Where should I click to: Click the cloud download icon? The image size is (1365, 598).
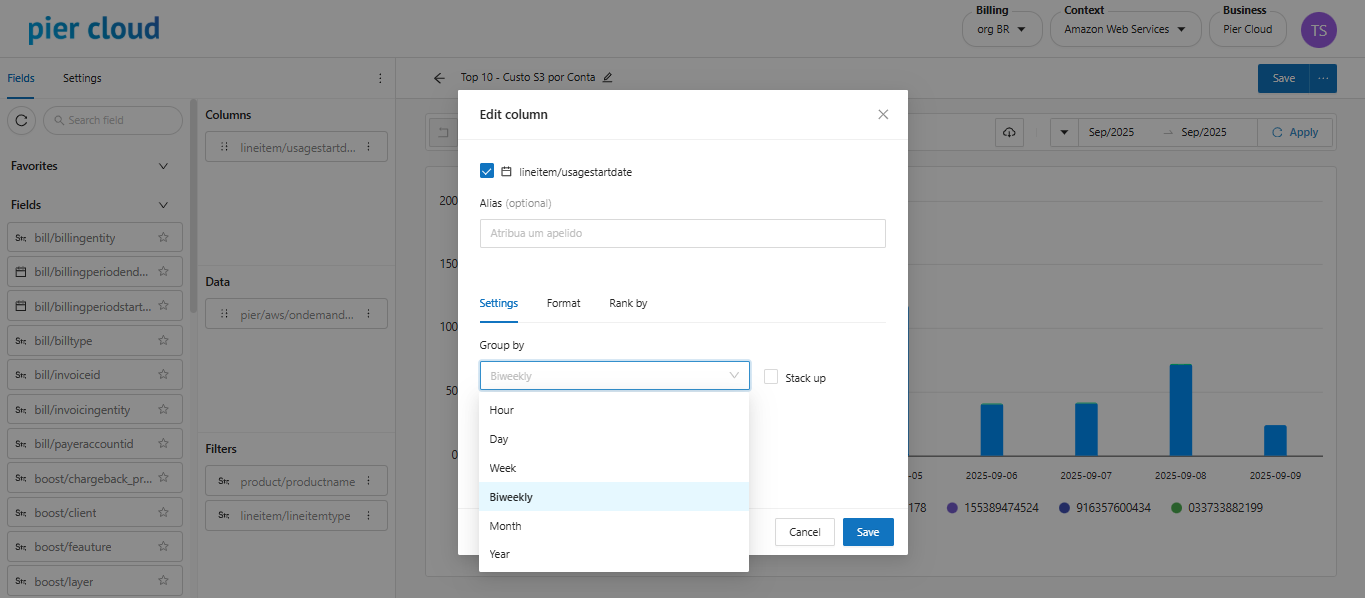point(1009,132)
